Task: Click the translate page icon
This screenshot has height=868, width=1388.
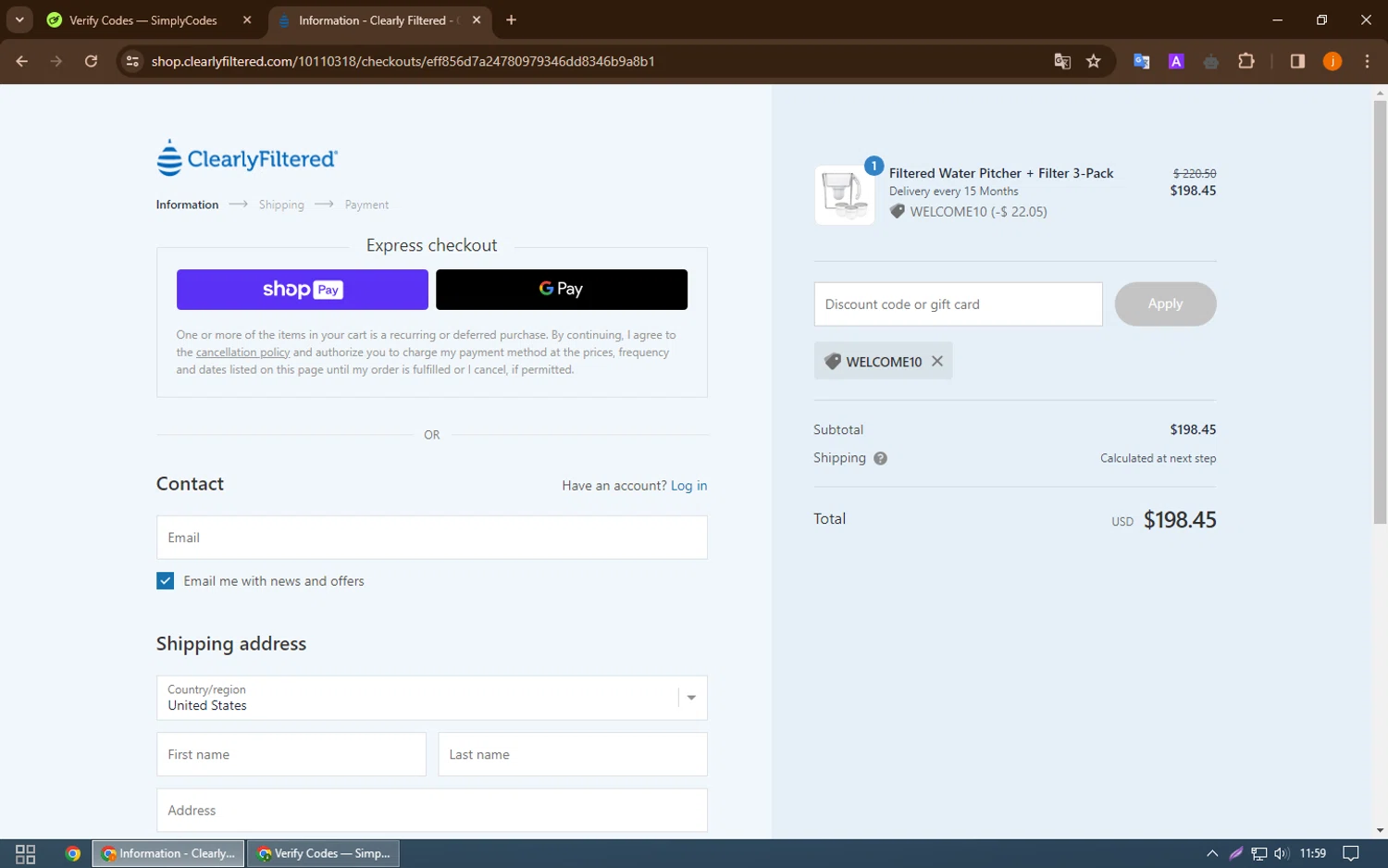Action: tap(1062, 61)
